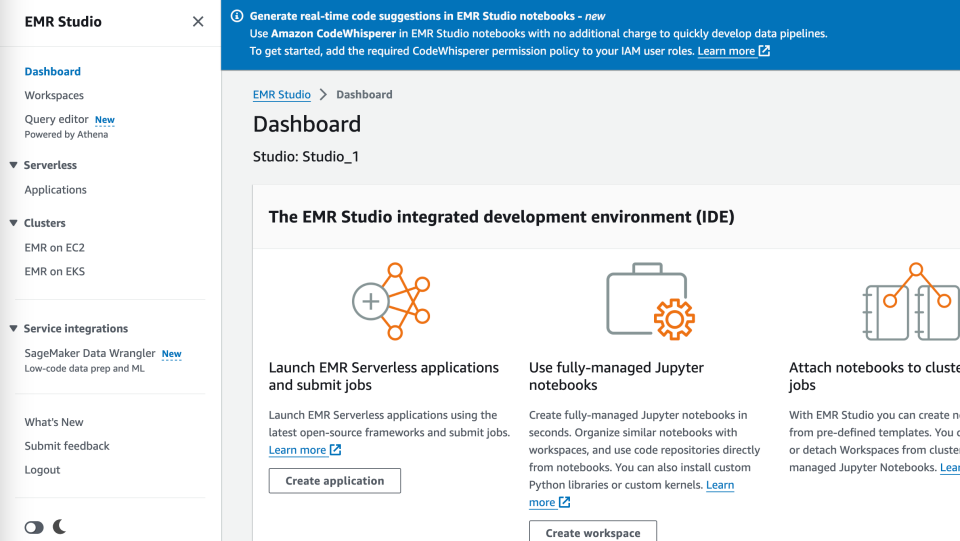Open Query editor powered by Athena
960x541 pixels.
[56, 119]
